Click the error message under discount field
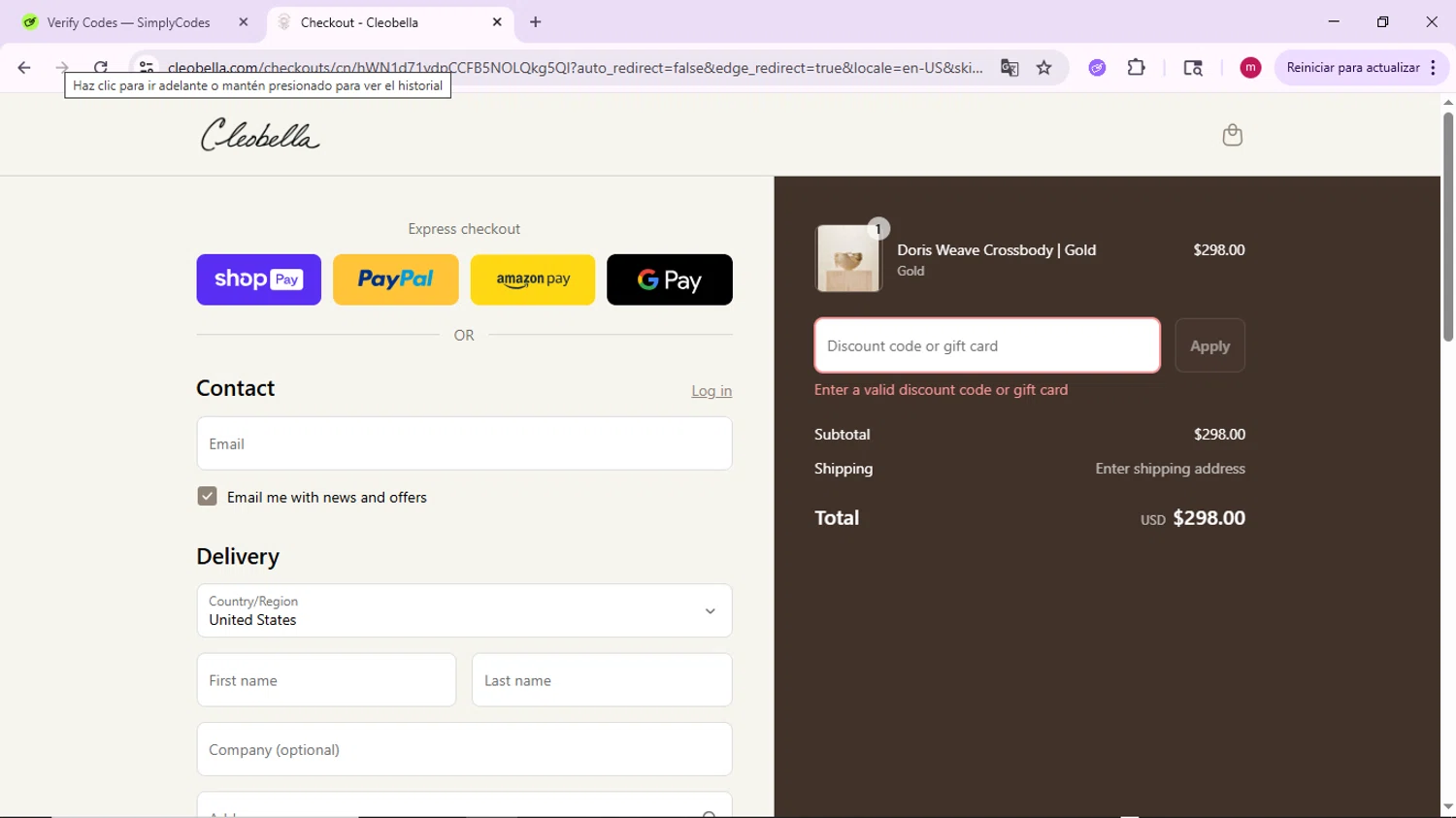The width and height of the screenshot is (1456, 818). [x=941, y=390]
